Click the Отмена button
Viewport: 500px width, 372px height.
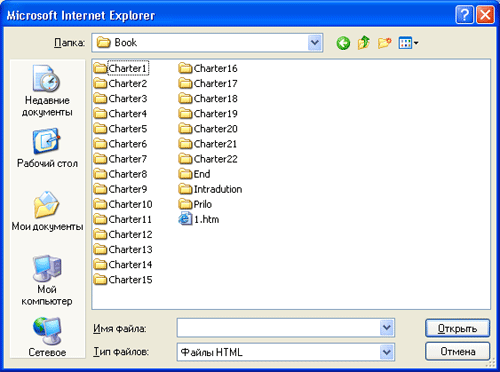457,352
